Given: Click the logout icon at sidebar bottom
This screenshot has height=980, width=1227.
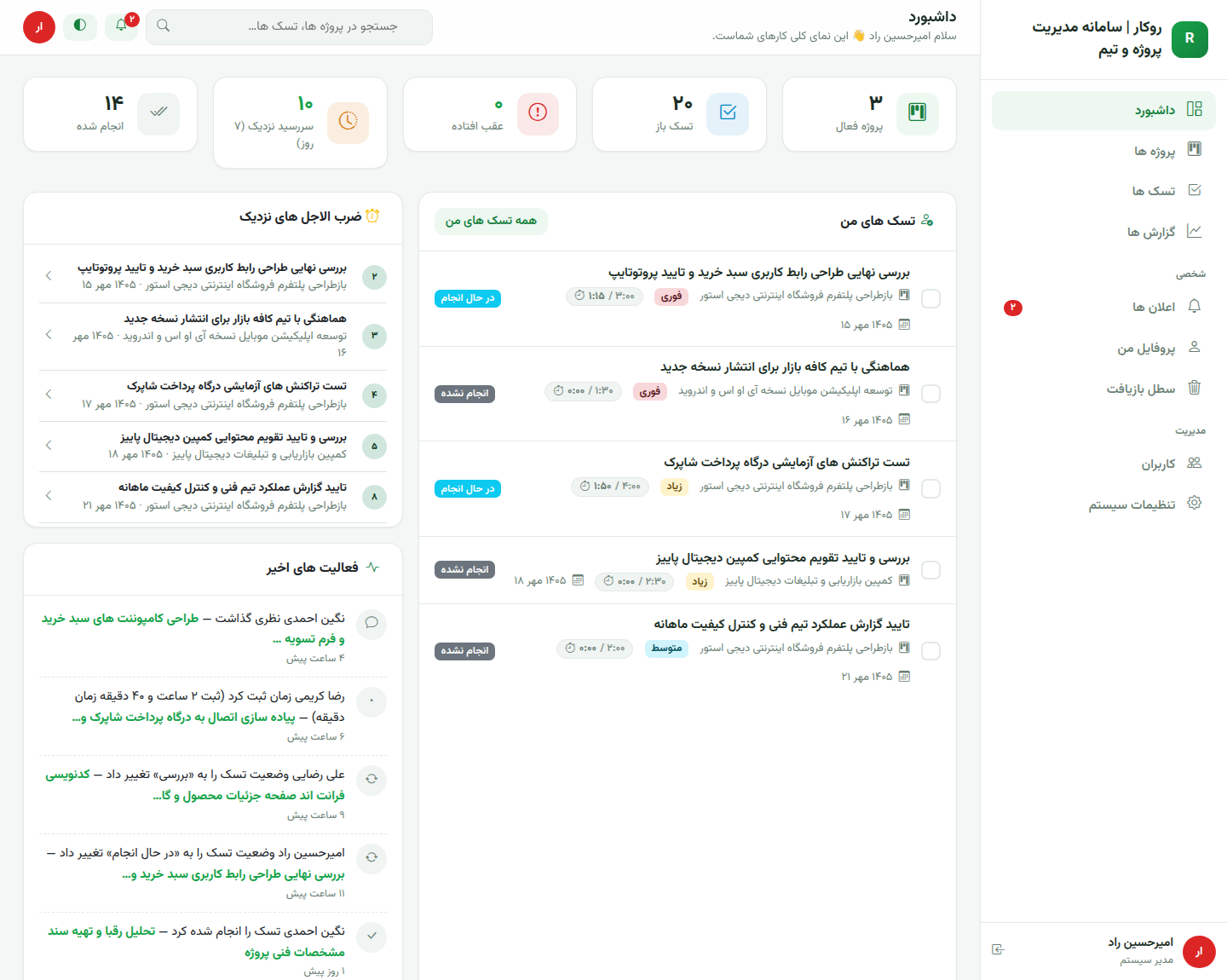Looking at the screenshot, I should pyautogui.click(x=999, y=949).
